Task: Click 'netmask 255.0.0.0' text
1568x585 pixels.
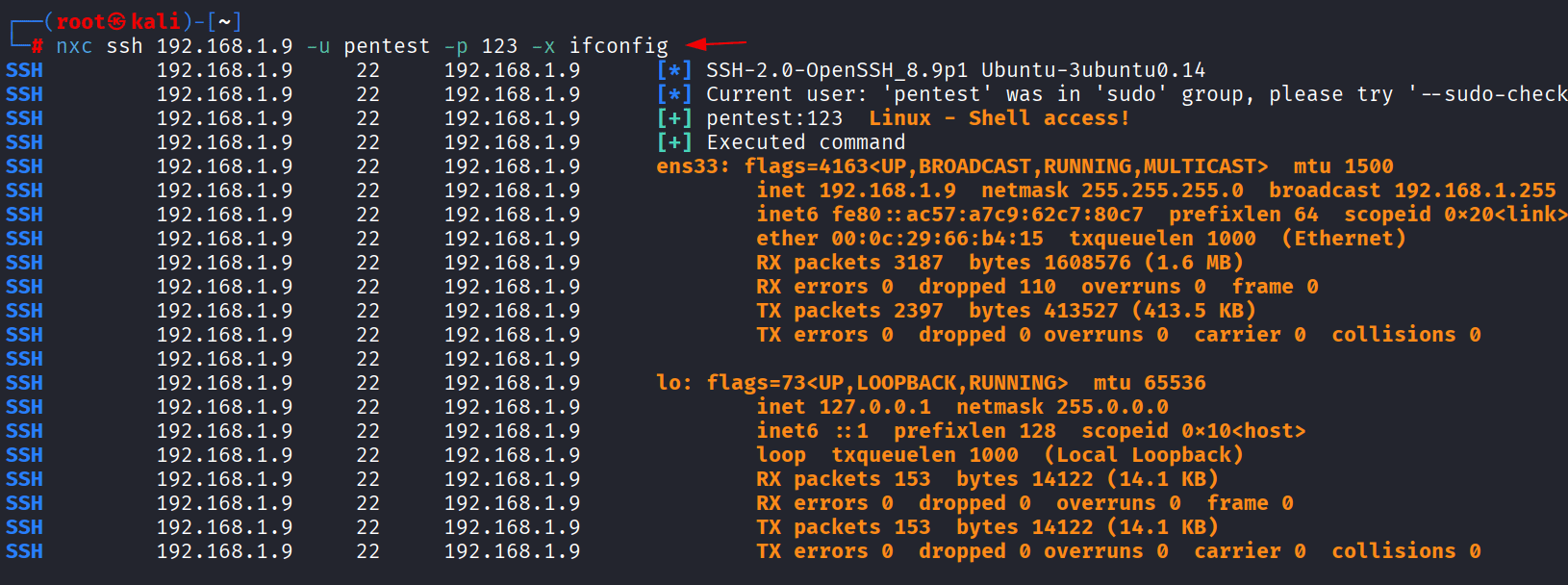Action: pos(1062,407)
